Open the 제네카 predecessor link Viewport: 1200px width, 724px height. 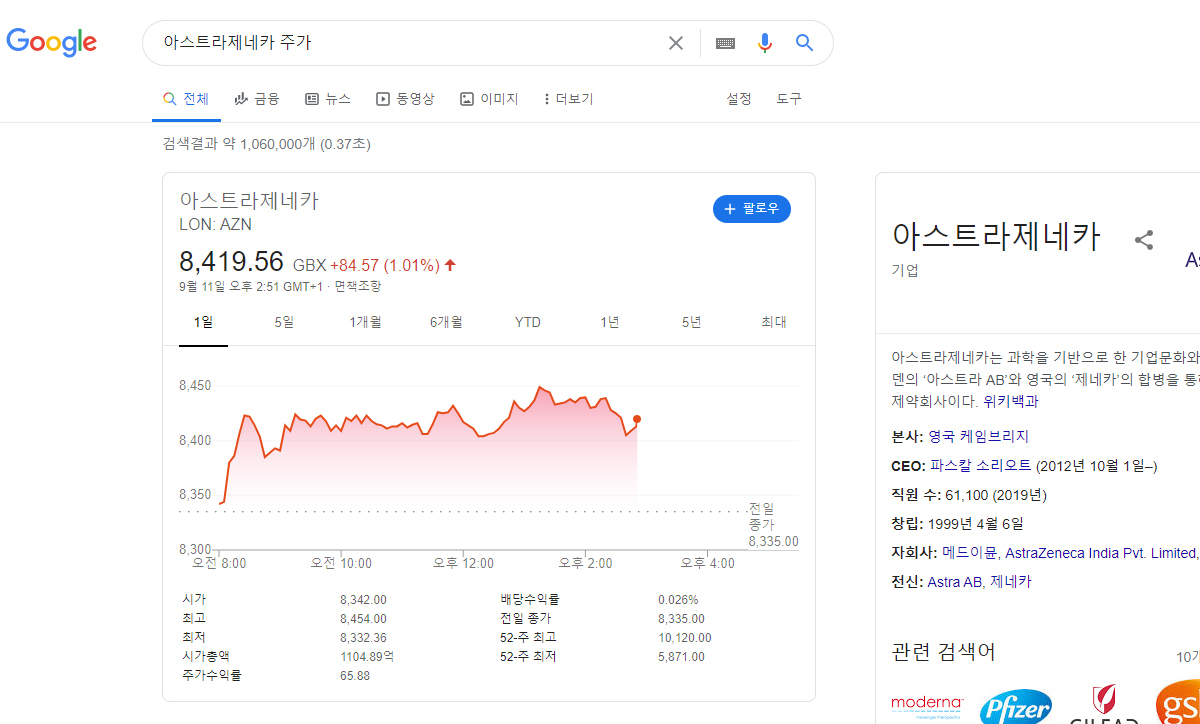coord(1011,582)
